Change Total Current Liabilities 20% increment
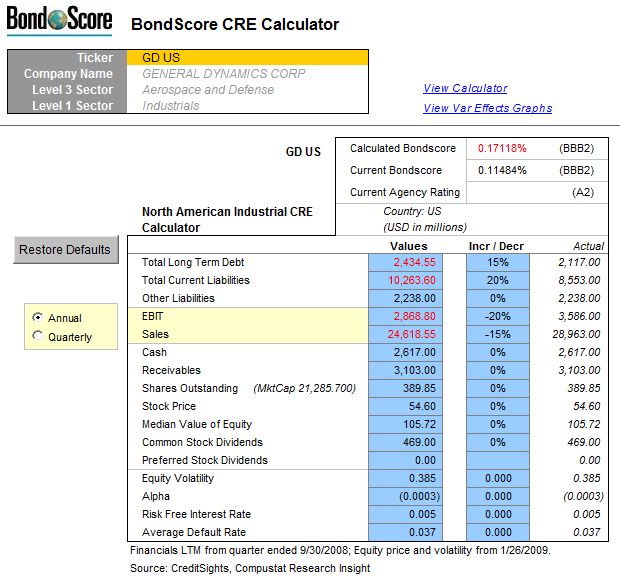620x578 pixels. [x=498, y=280]
